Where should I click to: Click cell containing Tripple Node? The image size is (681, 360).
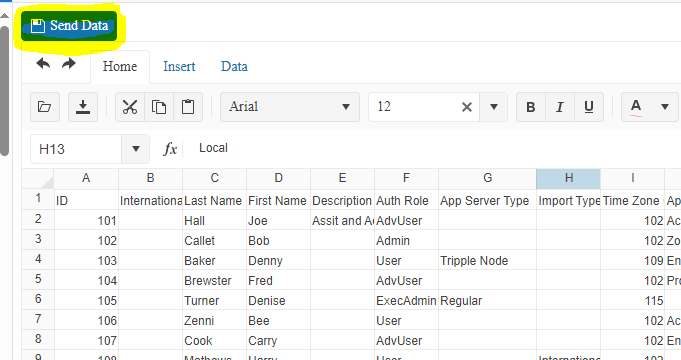(487, 261)
